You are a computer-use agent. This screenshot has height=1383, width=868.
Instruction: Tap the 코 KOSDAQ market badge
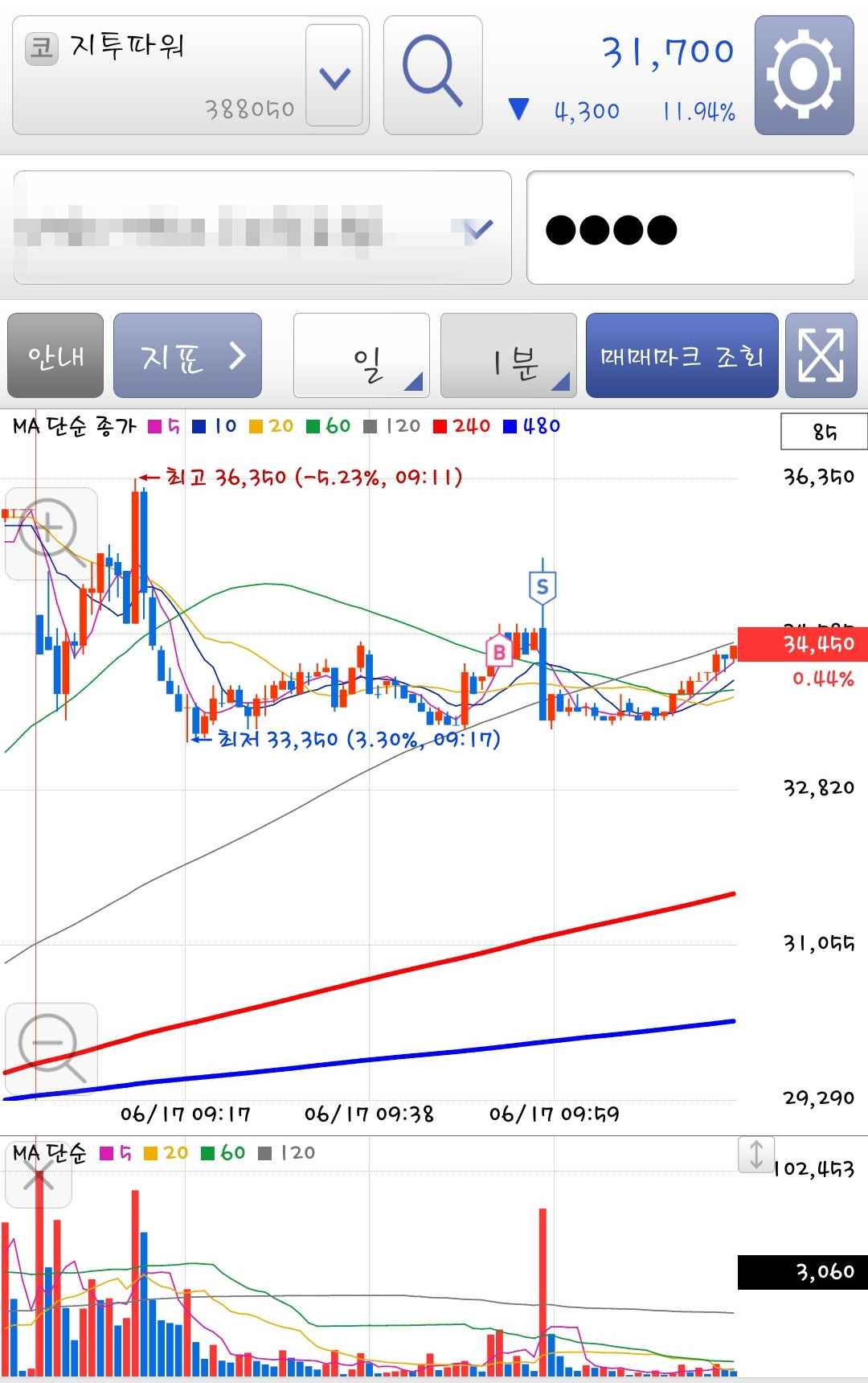coord(42,48)
